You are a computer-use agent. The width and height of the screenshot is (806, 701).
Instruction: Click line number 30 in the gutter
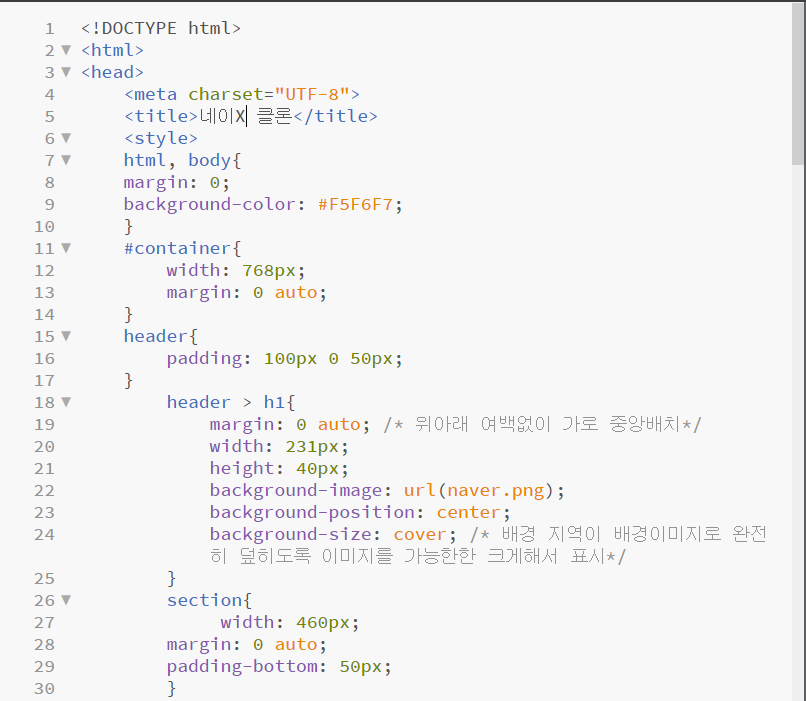[x=44, y=688]
